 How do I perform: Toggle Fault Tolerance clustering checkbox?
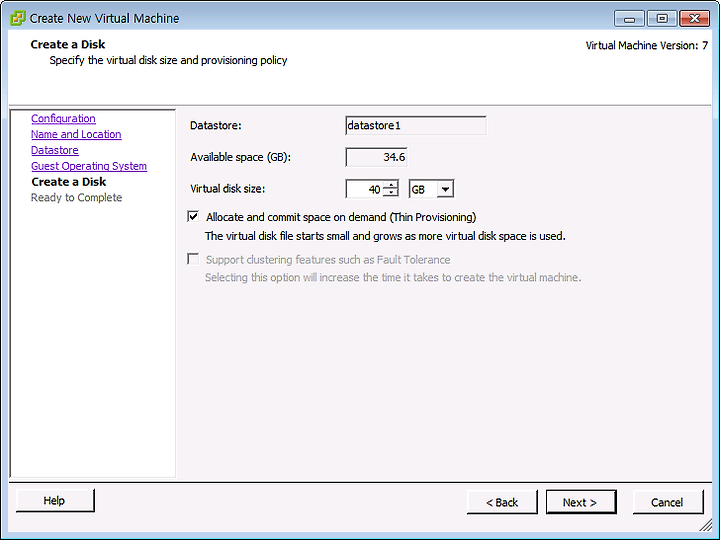(193, 259)
